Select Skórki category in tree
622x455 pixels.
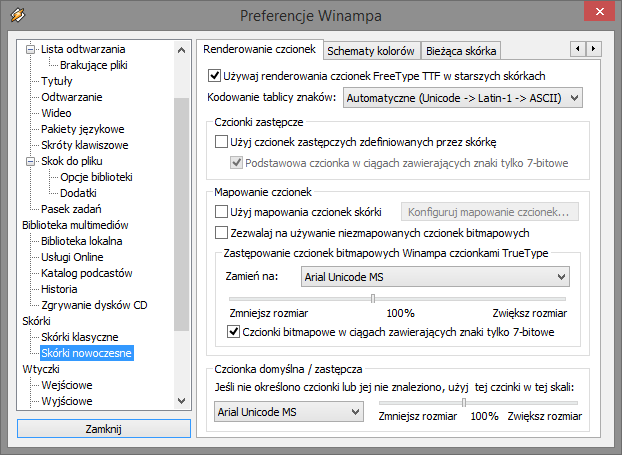point(36,321)
